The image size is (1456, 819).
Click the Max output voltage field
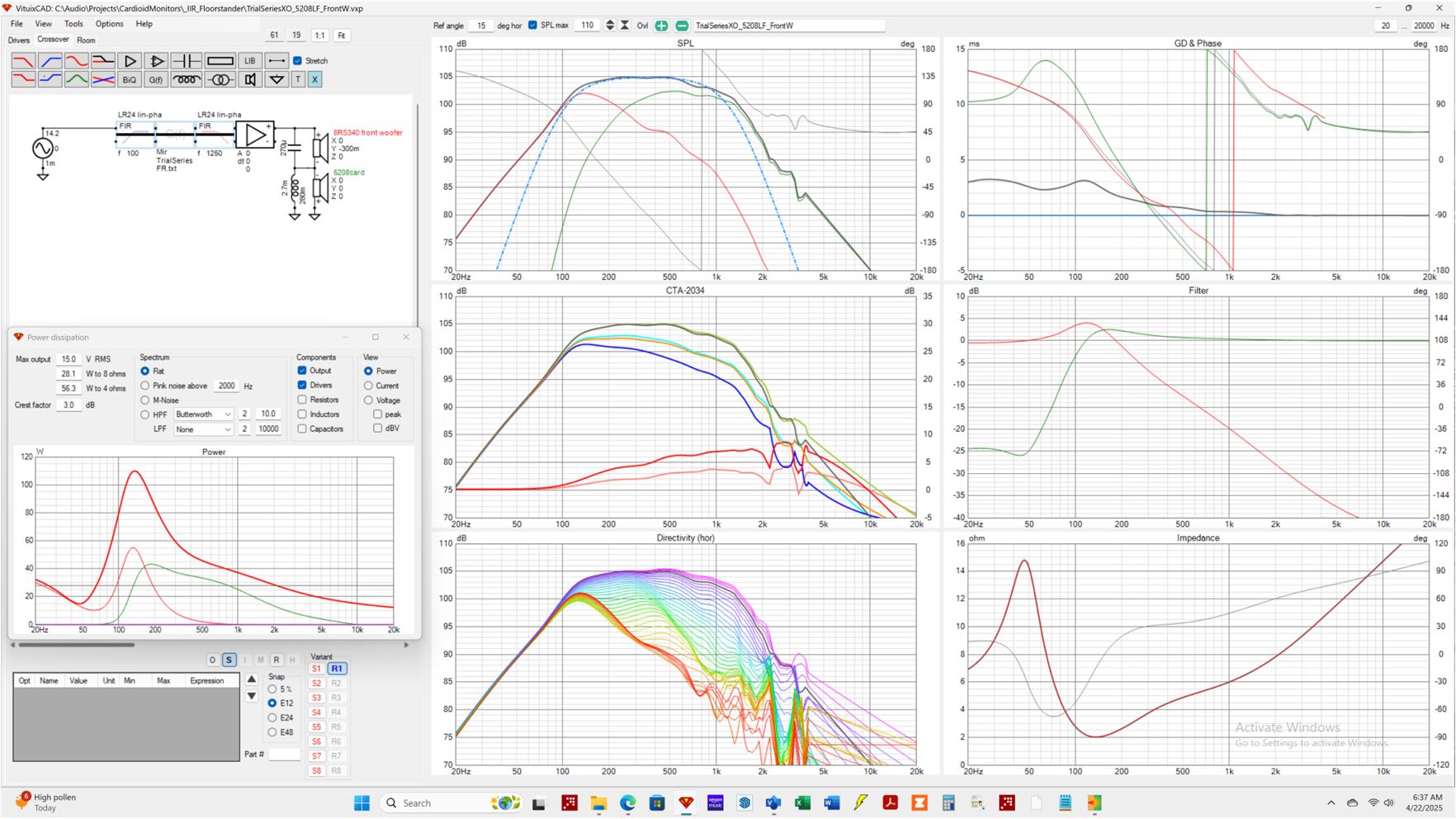(69, 359)
